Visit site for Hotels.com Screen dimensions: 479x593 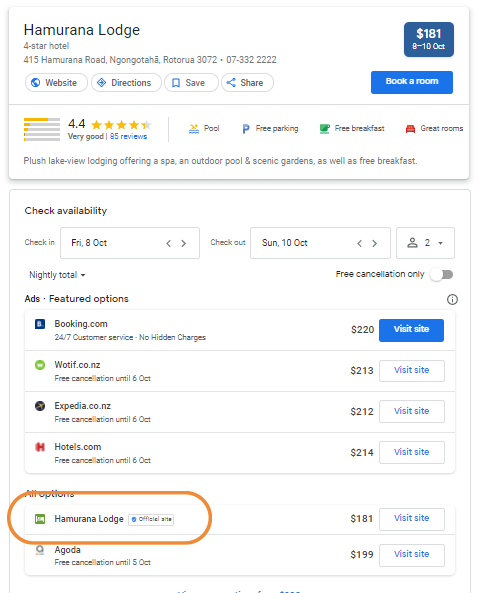412,452
